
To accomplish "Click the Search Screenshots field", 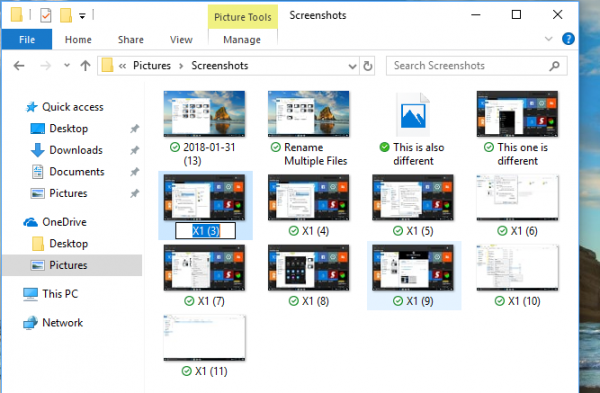I will [477, 66].
